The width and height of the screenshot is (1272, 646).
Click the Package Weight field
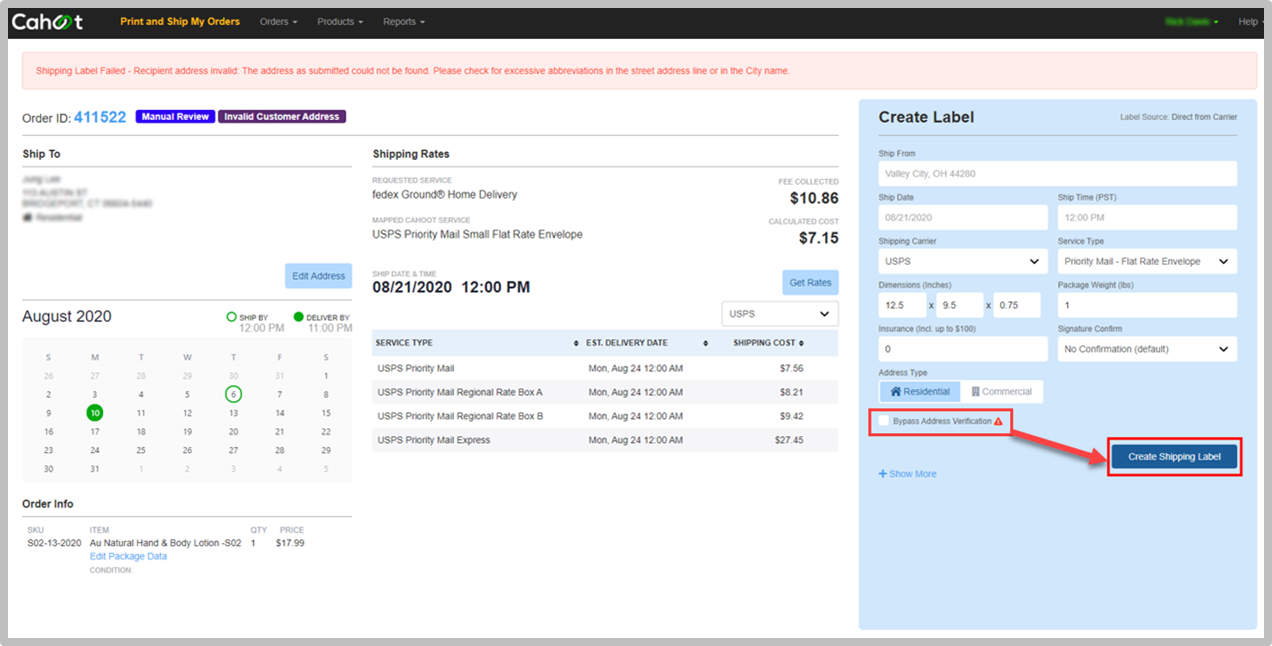(x=1147, y=305)
